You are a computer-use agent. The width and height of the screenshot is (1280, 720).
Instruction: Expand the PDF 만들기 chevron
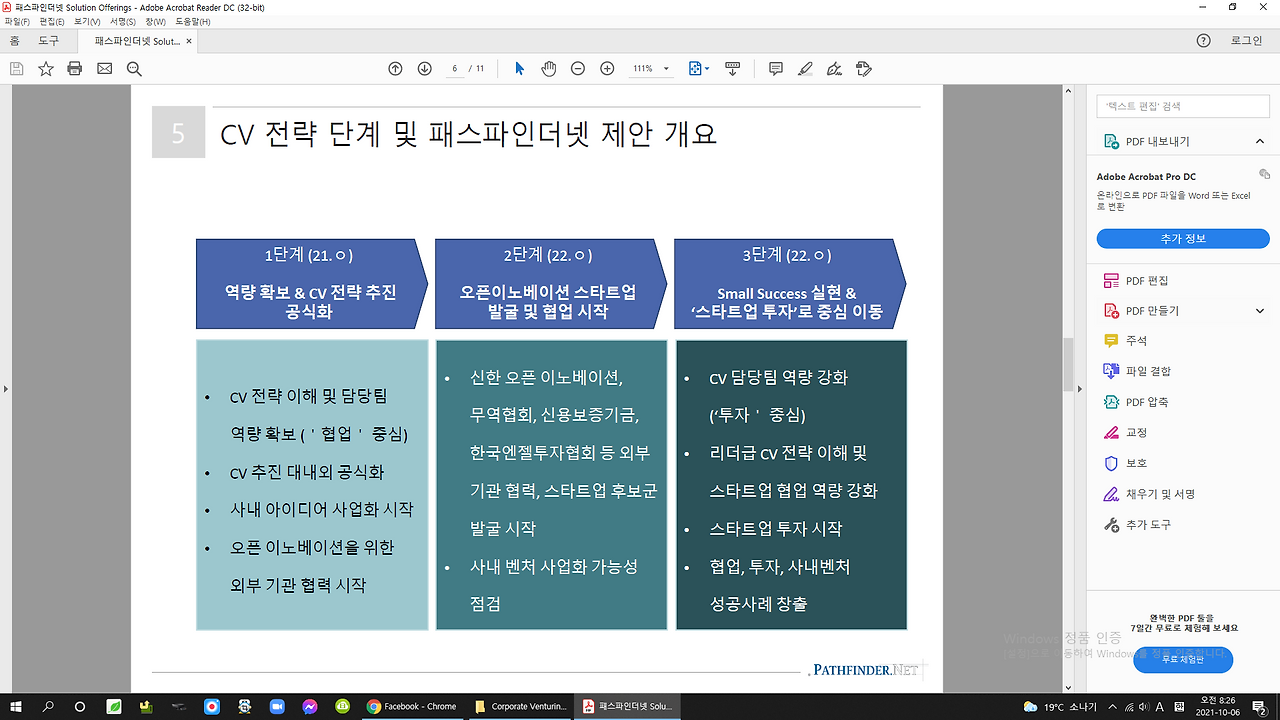(1260, 311)
